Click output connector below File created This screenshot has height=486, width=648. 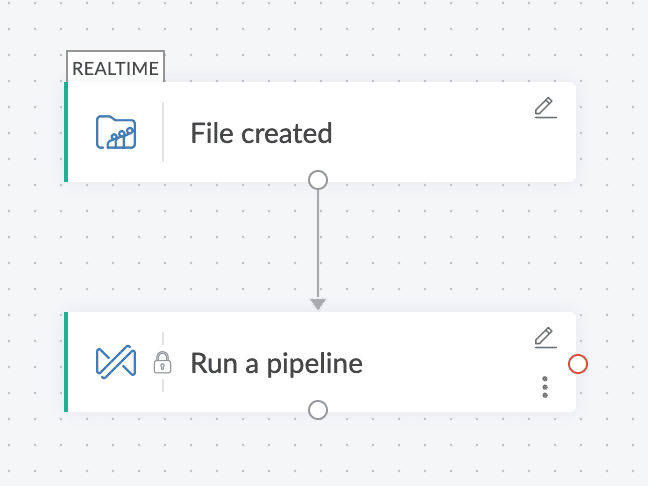tap(318, 180)
